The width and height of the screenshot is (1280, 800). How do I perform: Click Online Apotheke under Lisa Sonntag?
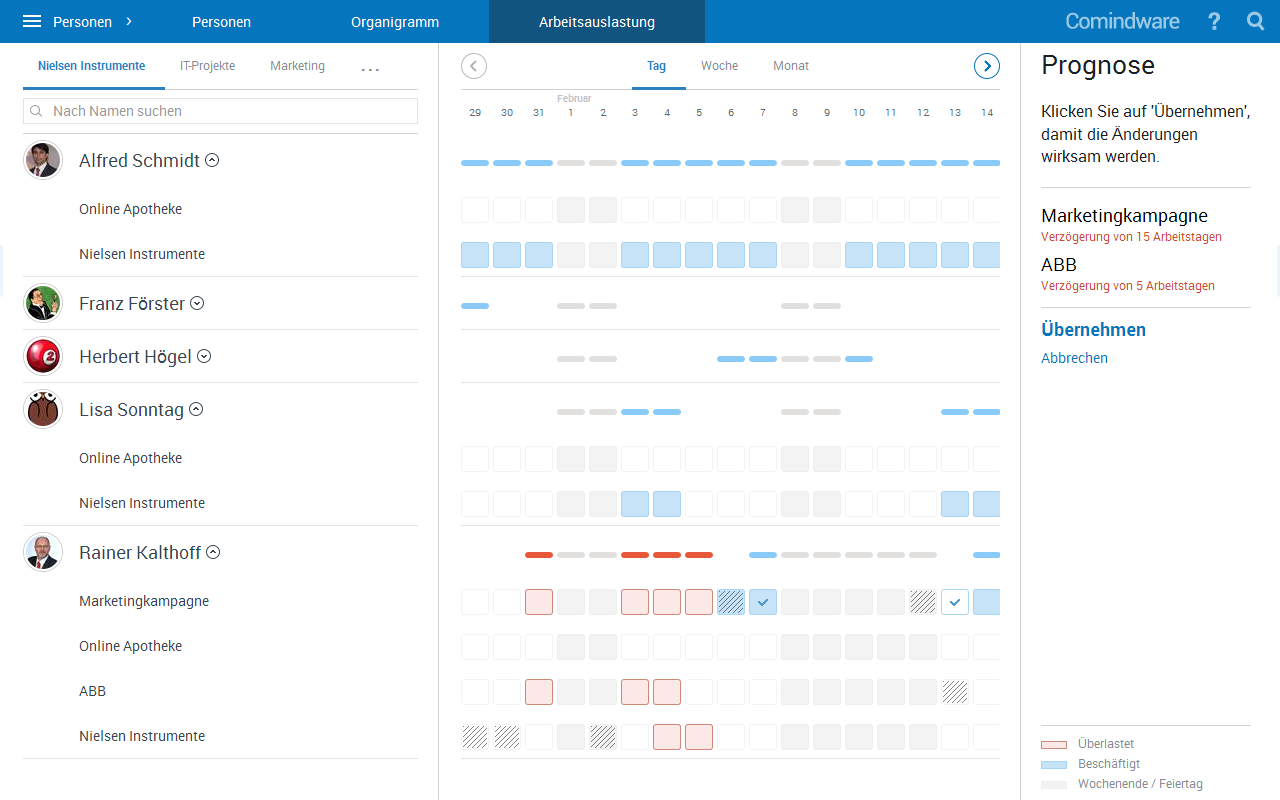coord(130,458)
